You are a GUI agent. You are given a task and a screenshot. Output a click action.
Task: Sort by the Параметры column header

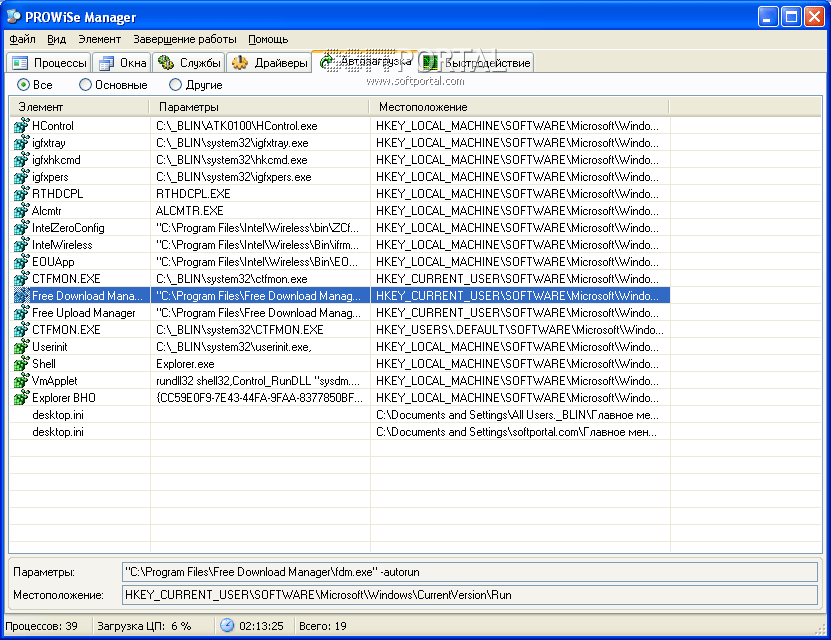coord(259,107)
